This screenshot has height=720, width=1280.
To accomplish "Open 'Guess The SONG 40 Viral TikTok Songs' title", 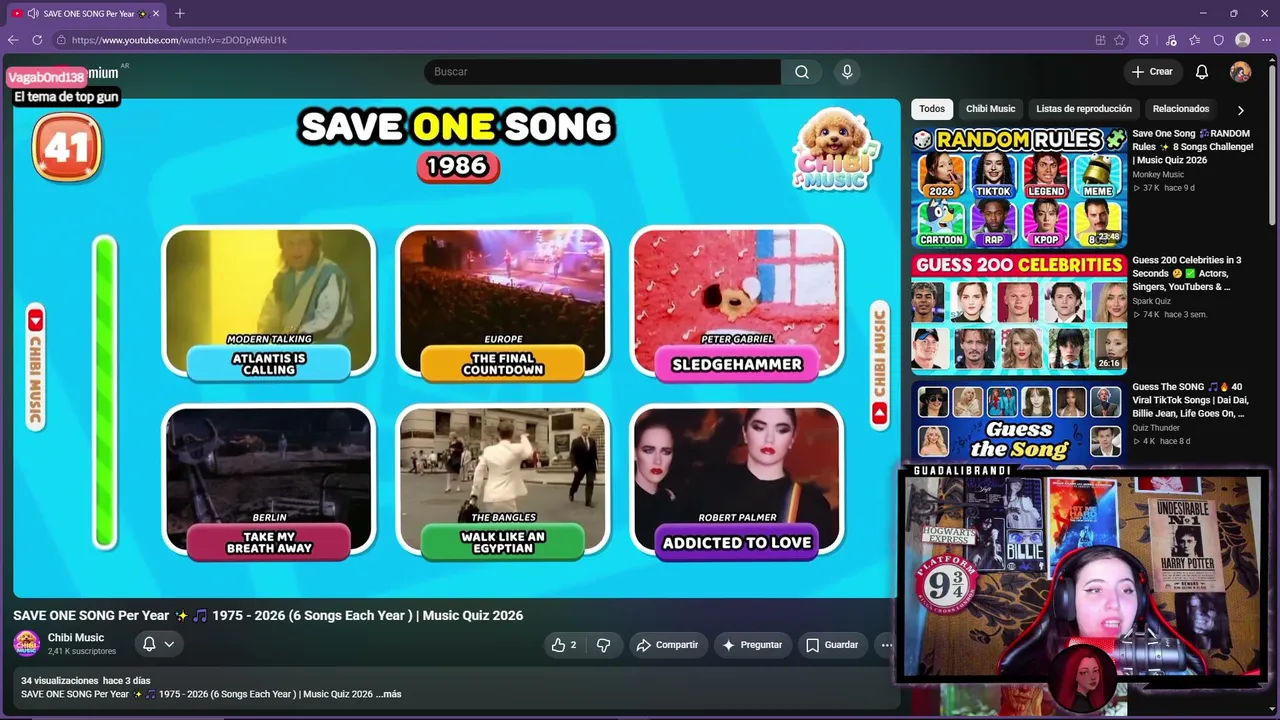I will (x=1188, y=400).
